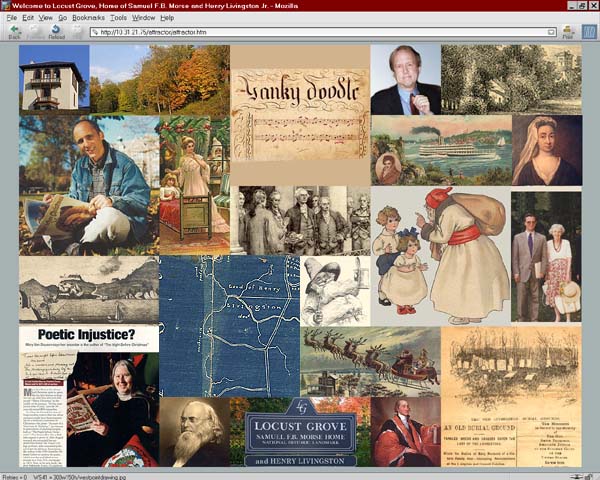Open the Window menu
The height and width of the screenshot is (480, 600).
pyautogui.click(x=143, y=18)
